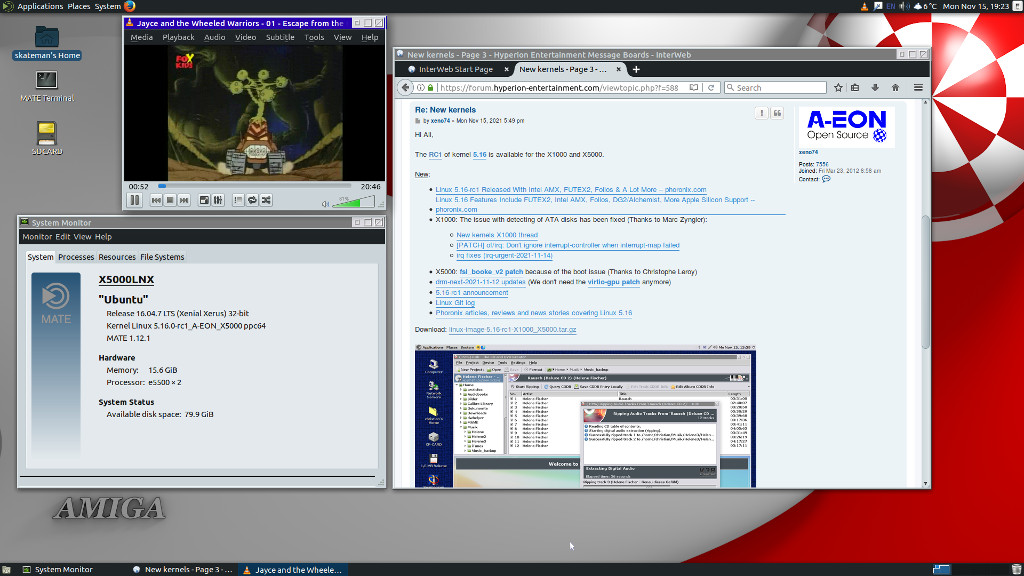Open the VLC Playback menu
Screen dimensions: 1024x576
[178, 37]
